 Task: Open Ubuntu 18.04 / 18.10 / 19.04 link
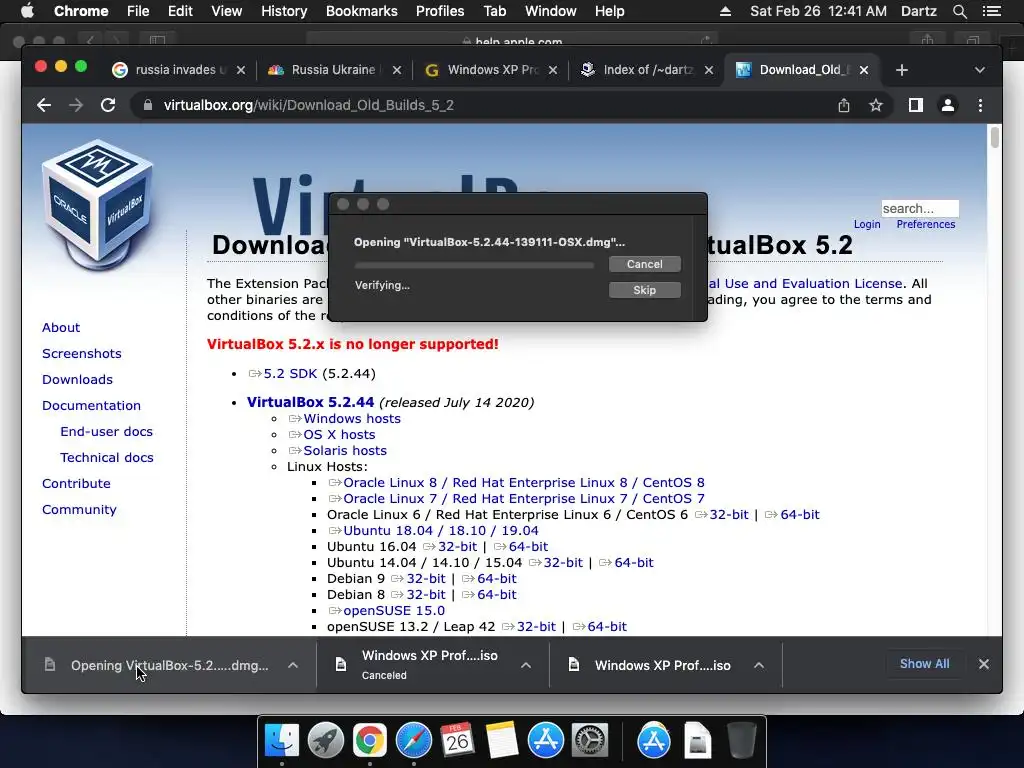(x=441, y=531)
